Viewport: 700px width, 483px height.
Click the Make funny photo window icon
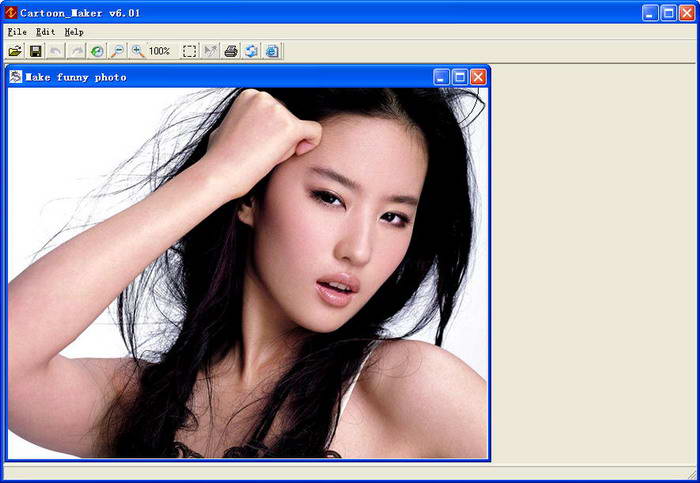[x=16, y=77]
